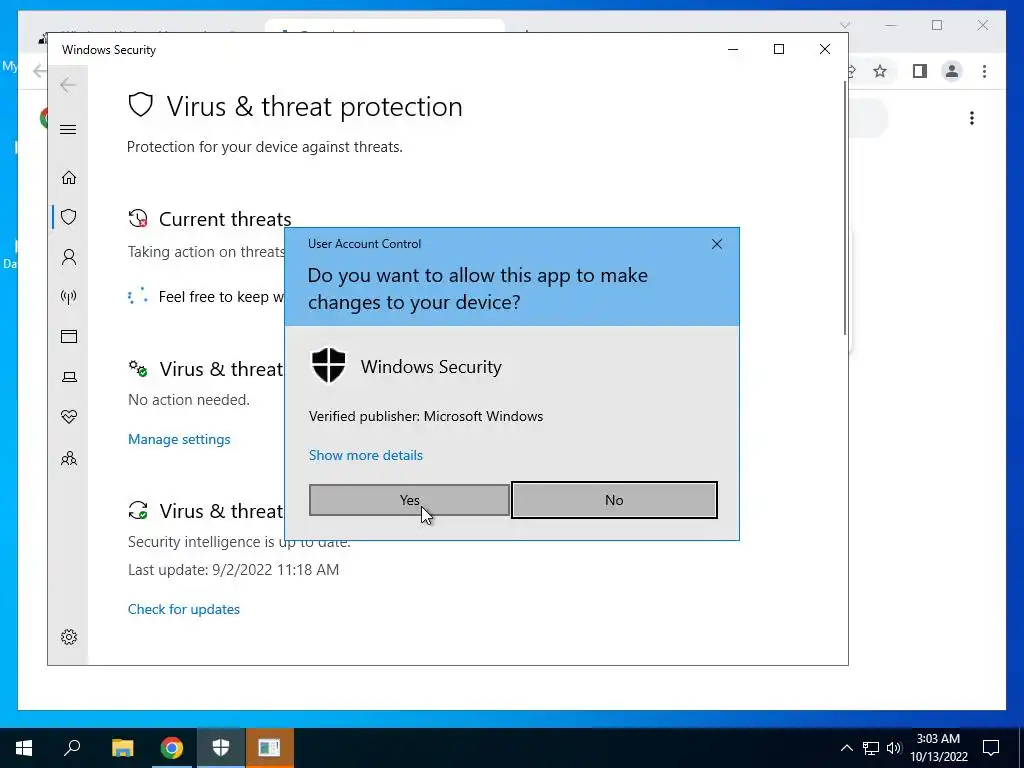Open Firewall & network protection sidebar icon
This screenshot has height=768, width=1024.
point(69,297)
